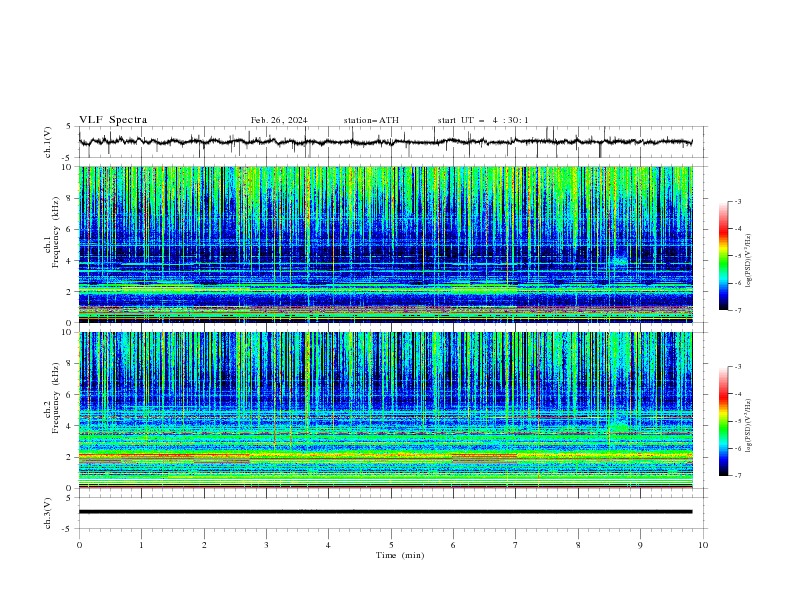Viewport: 792px width, 612px height.
Task: Click the "5" tick on ch.3(V) axis
Action: point(69,498)
